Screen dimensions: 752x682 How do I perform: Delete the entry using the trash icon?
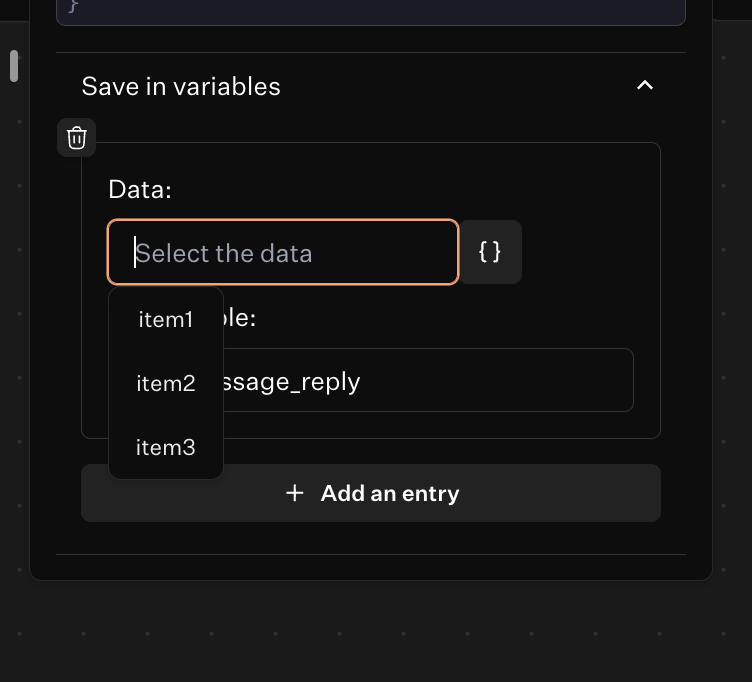(x=77, y=138)
